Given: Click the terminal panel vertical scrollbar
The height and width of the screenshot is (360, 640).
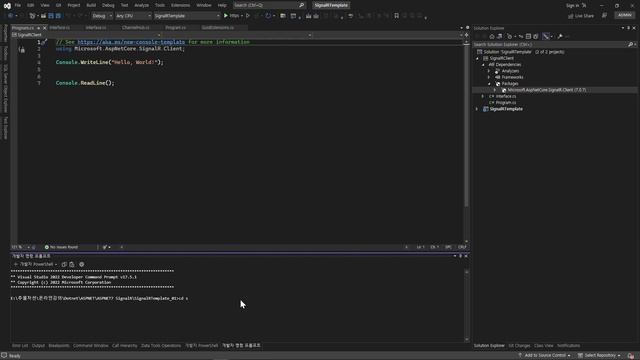Looking at the screenshot, I should 467,305.
